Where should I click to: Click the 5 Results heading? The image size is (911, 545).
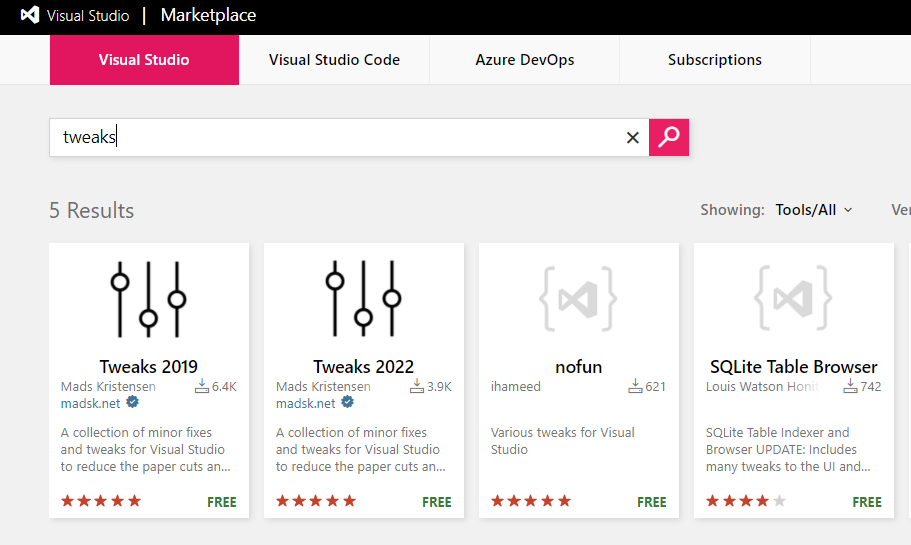click(91, 210)
